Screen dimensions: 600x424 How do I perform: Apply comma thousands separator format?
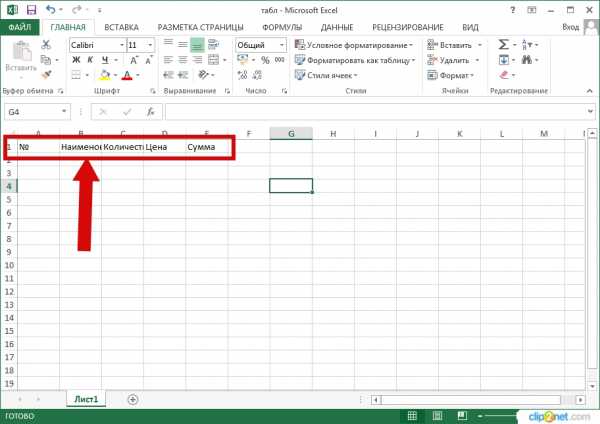tap(279, 60)
